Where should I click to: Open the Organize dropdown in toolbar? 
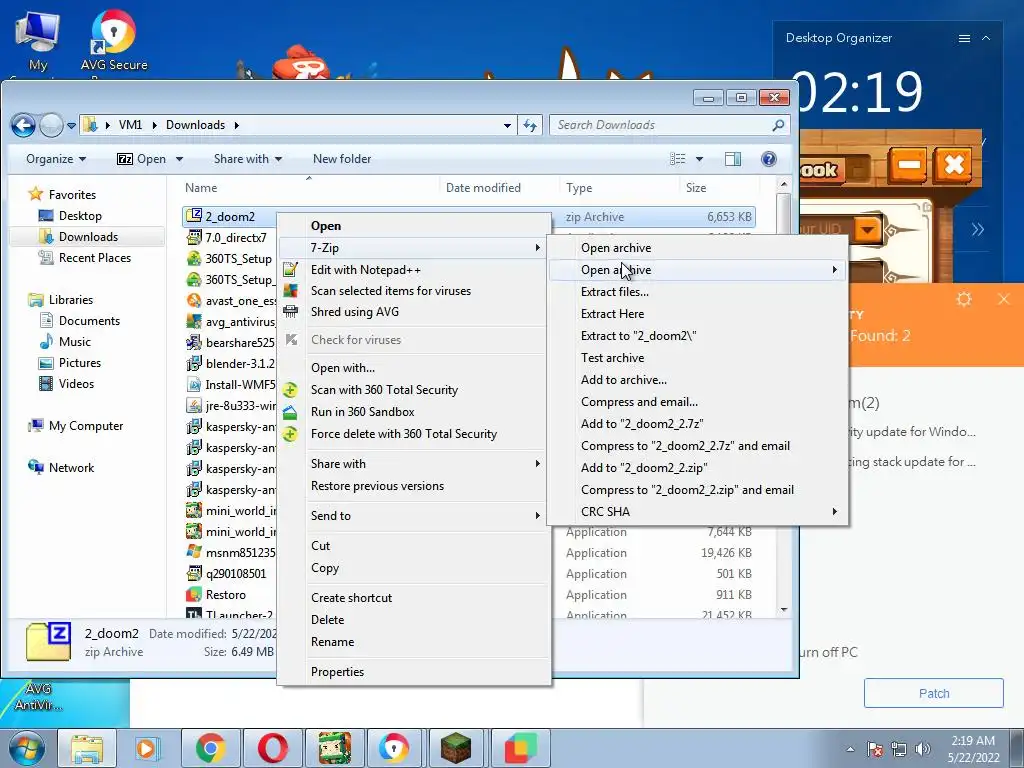(56, 159)
